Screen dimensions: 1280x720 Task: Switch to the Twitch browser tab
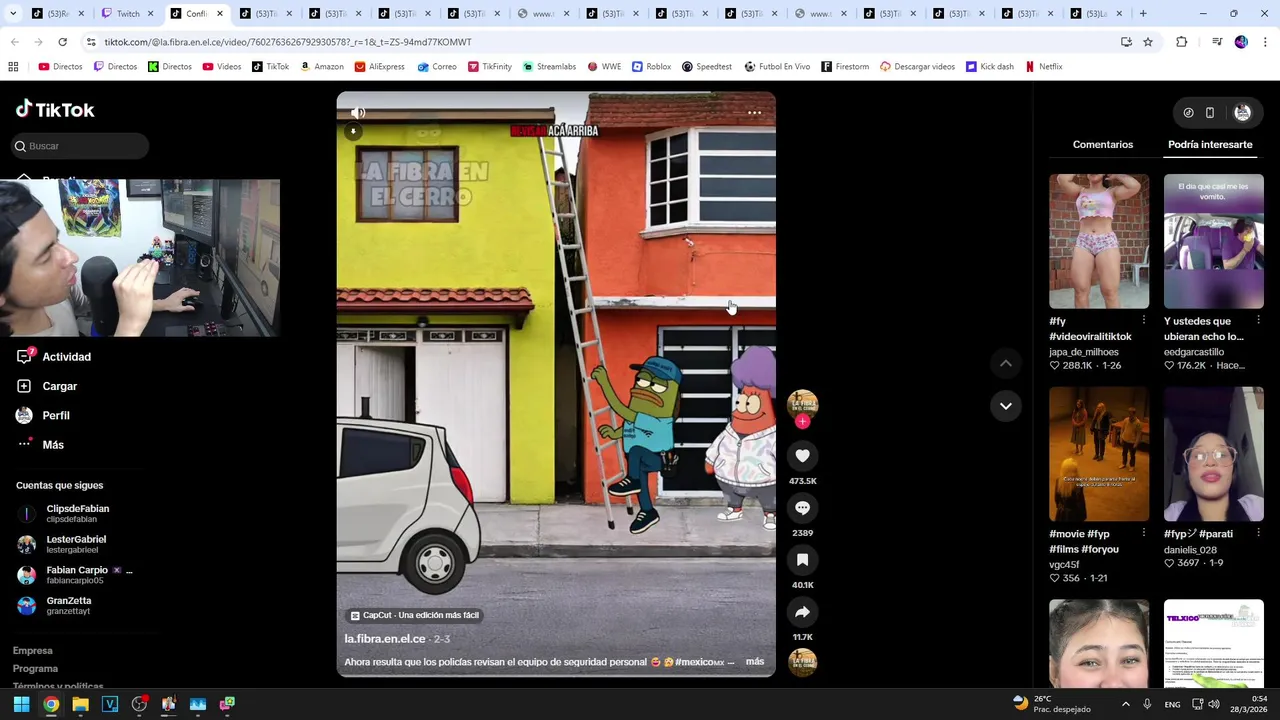pos(128,14)
